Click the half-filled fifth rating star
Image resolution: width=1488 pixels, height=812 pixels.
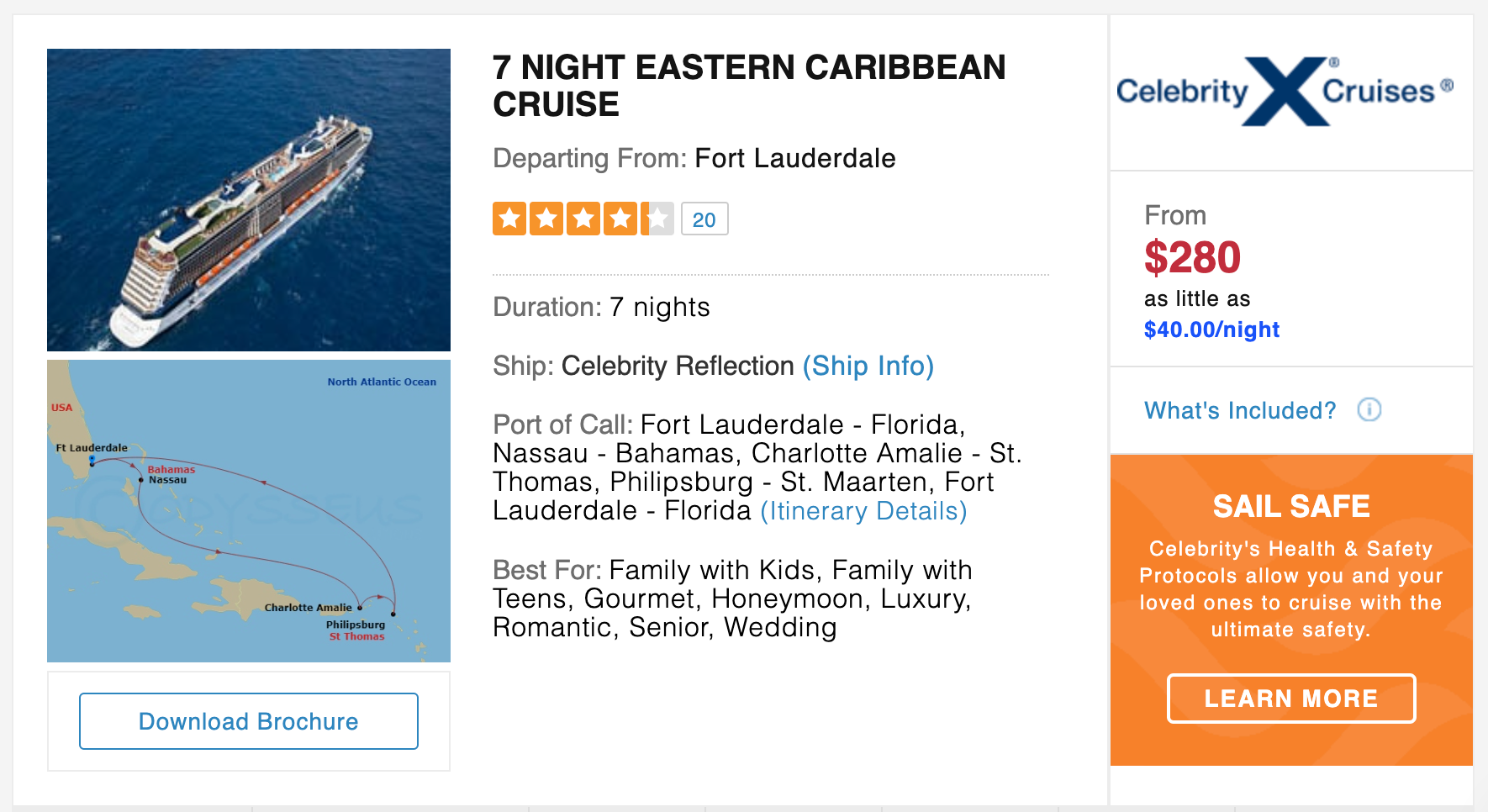657,218
